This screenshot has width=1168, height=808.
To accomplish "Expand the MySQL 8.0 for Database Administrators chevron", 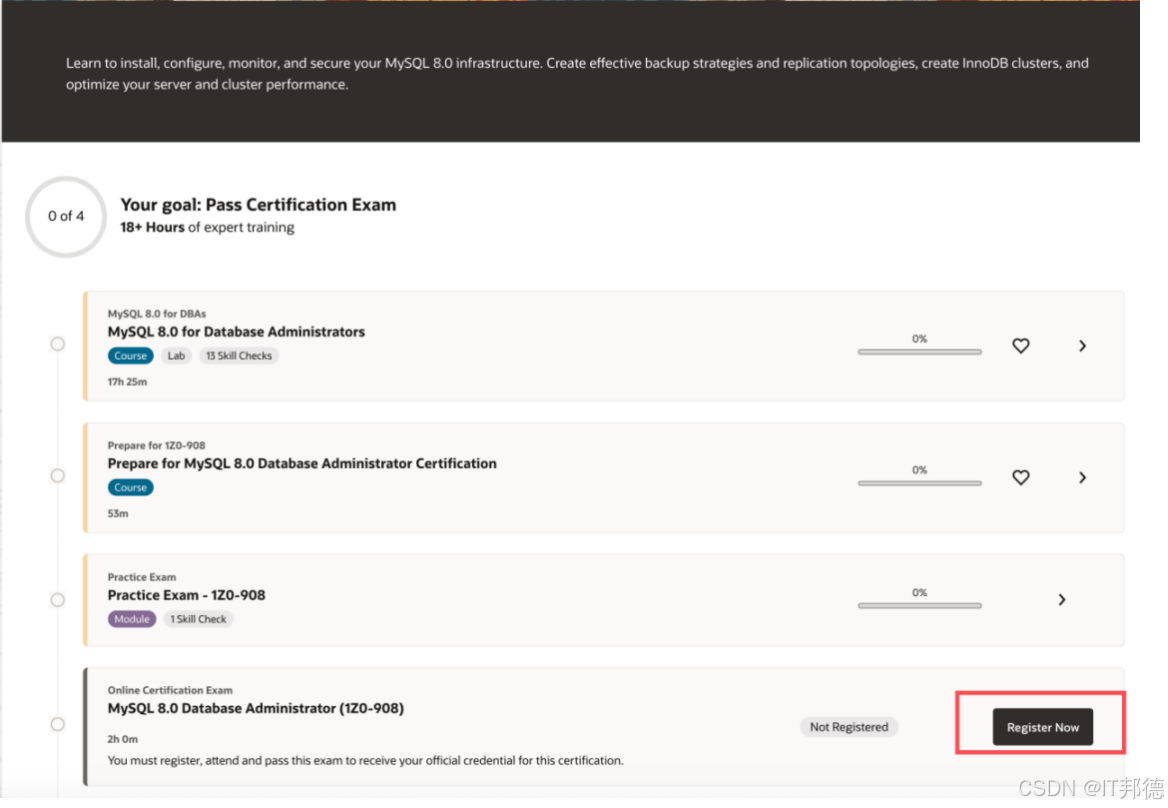I will tap(1082, 346).
